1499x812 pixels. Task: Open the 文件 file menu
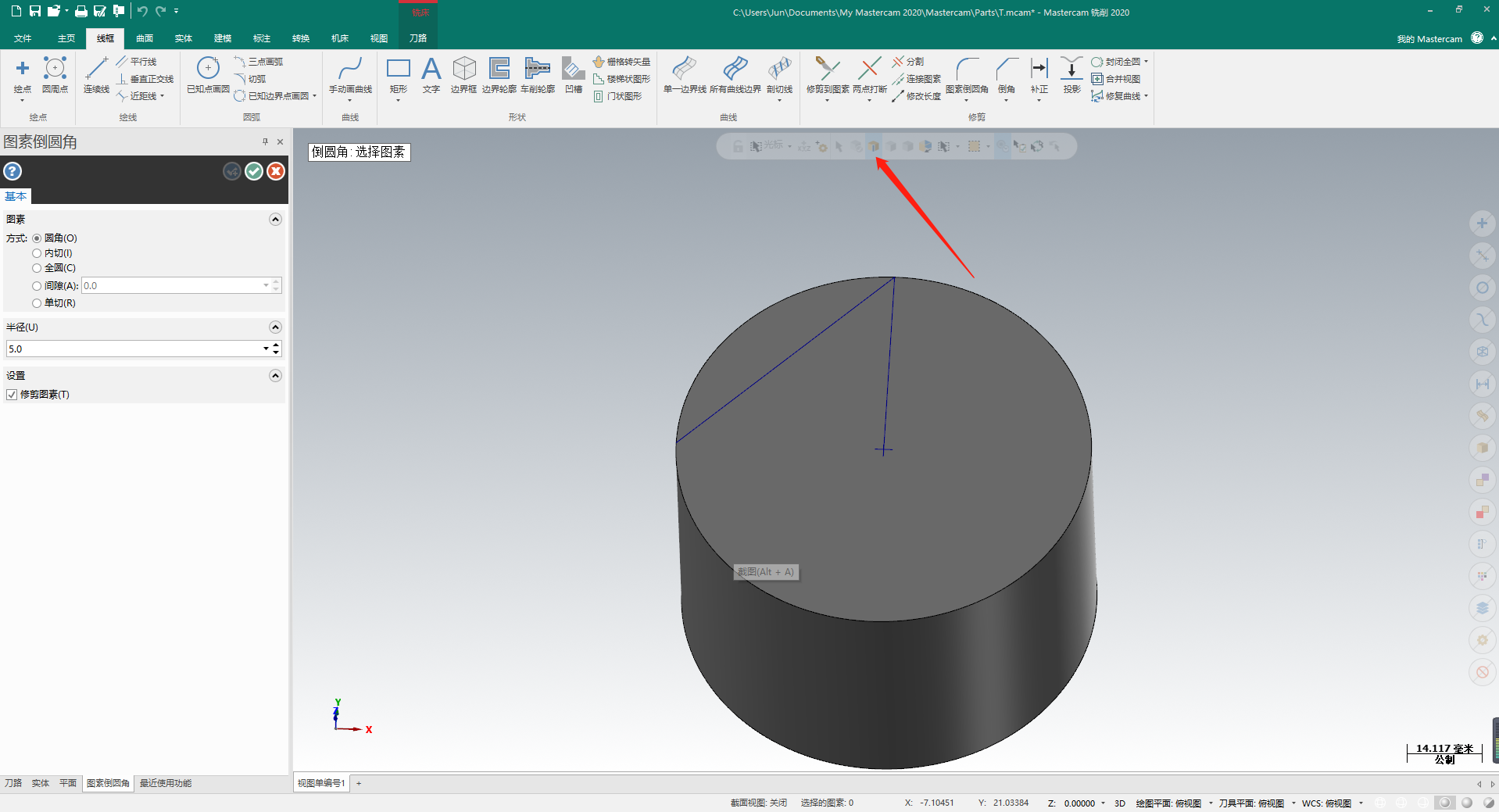coord(23,38)
